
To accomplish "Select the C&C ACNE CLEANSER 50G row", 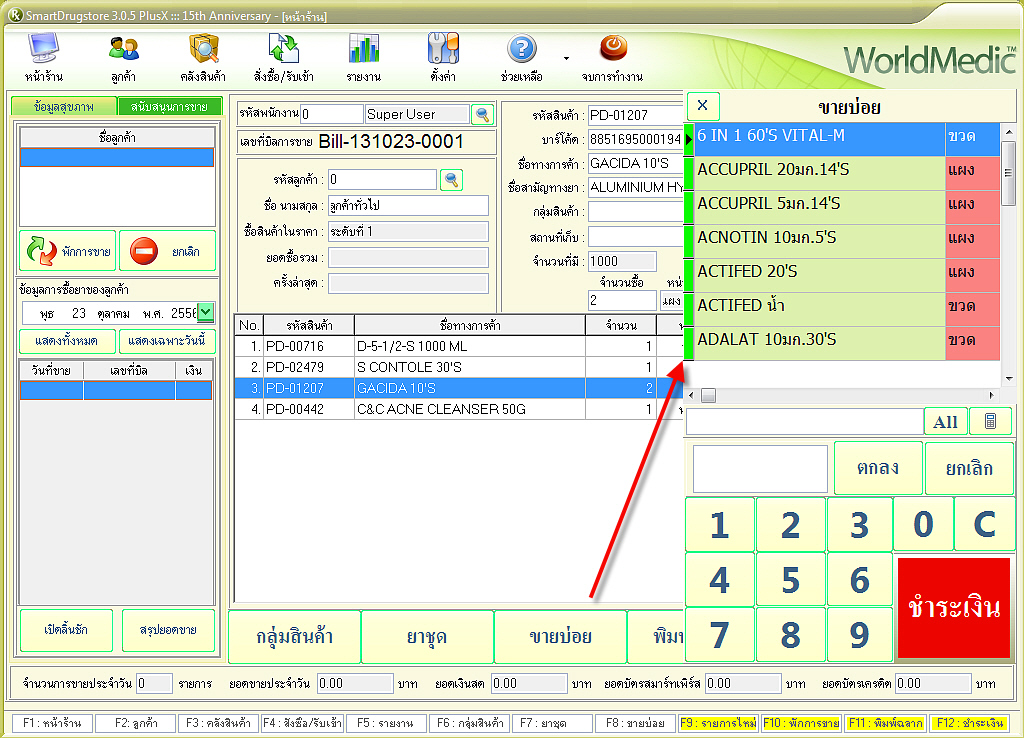I will pos(458,409).
